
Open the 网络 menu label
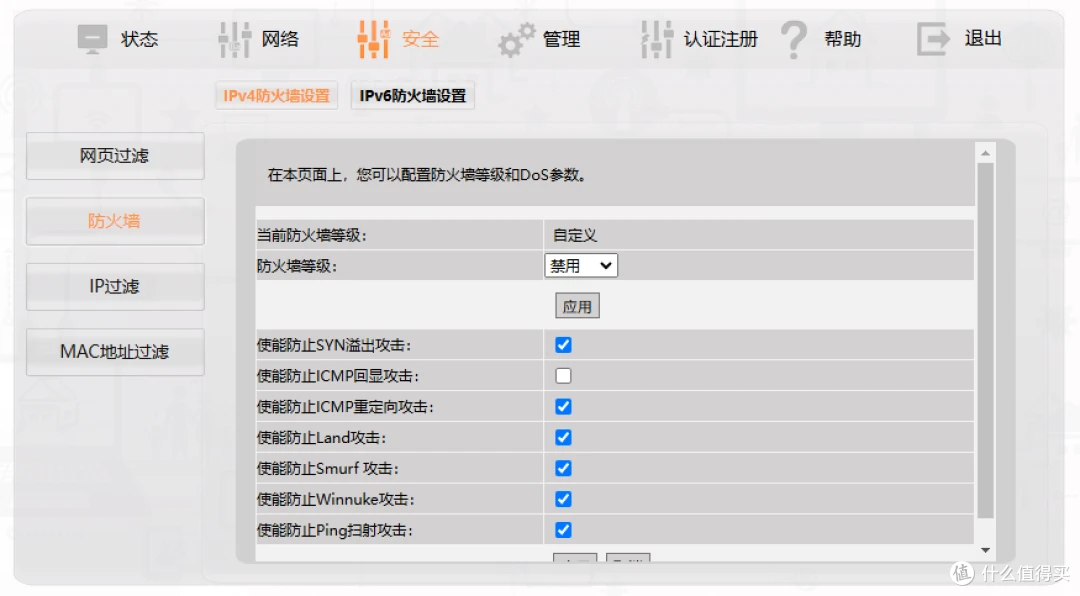(280, 39)
